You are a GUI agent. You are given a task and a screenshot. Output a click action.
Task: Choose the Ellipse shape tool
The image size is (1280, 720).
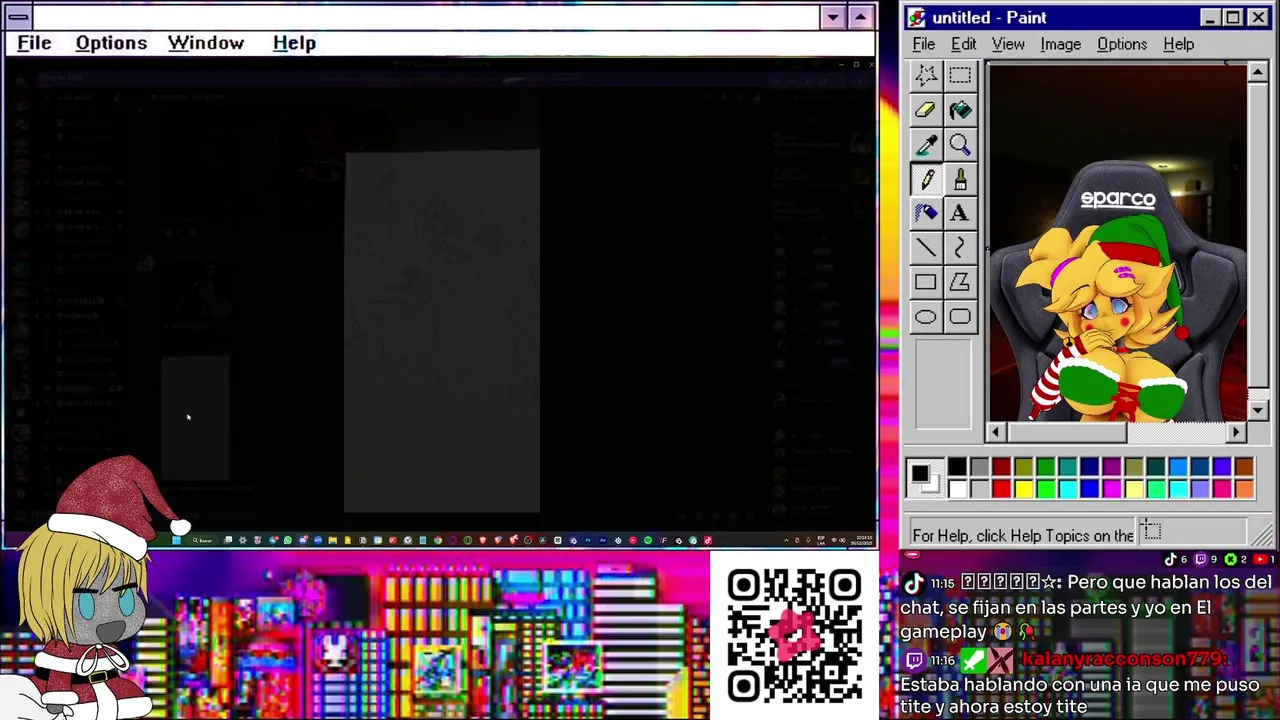tap(926, 317)
